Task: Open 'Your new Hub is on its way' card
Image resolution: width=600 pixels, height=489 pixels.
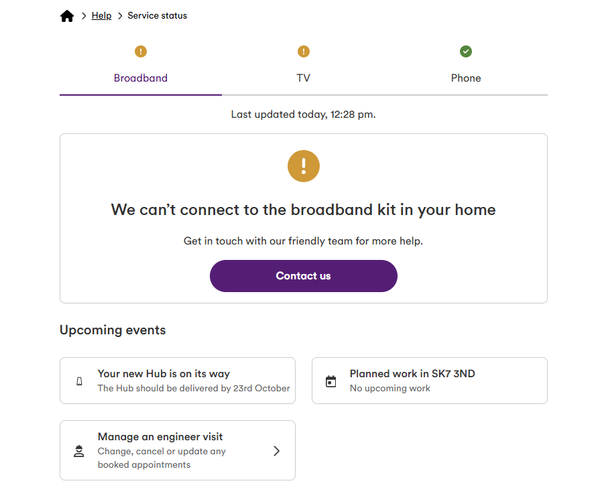Action: (x=178, y=380)
